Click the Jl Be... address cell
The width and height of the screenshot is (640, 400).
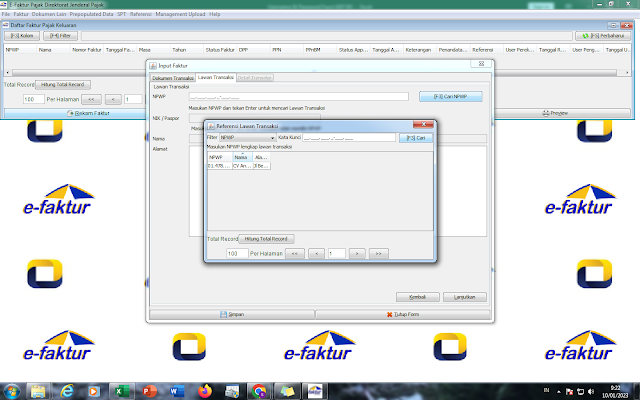pos(262,166)
